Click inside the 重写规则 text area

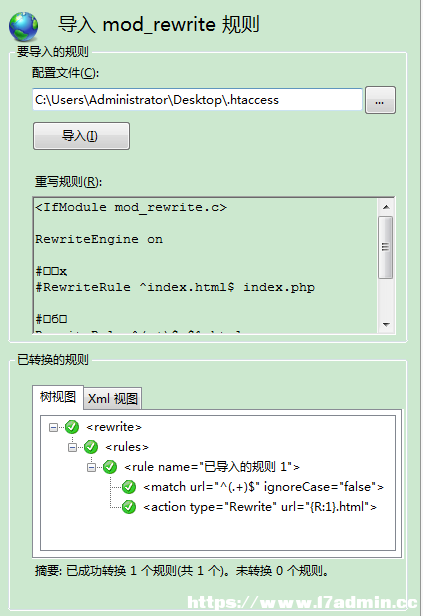[205, 266]
